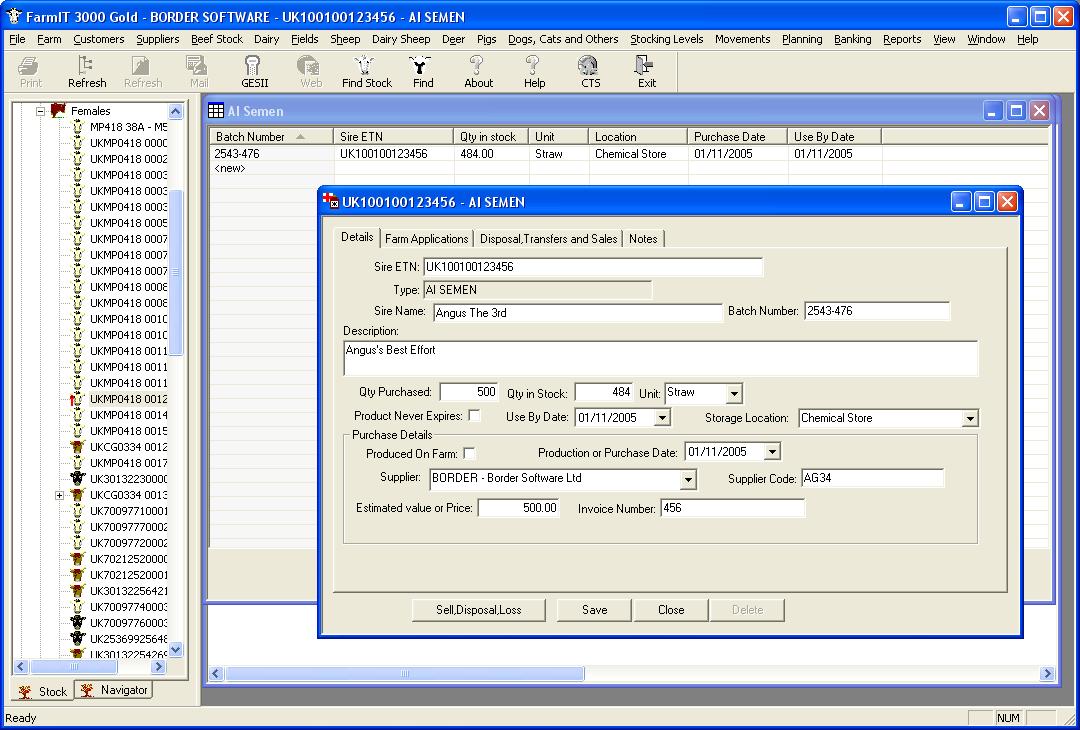1080x730 pixels.
Task: Click the AI Semen horizontal scrollbar thumb
Action: (405, 674)
